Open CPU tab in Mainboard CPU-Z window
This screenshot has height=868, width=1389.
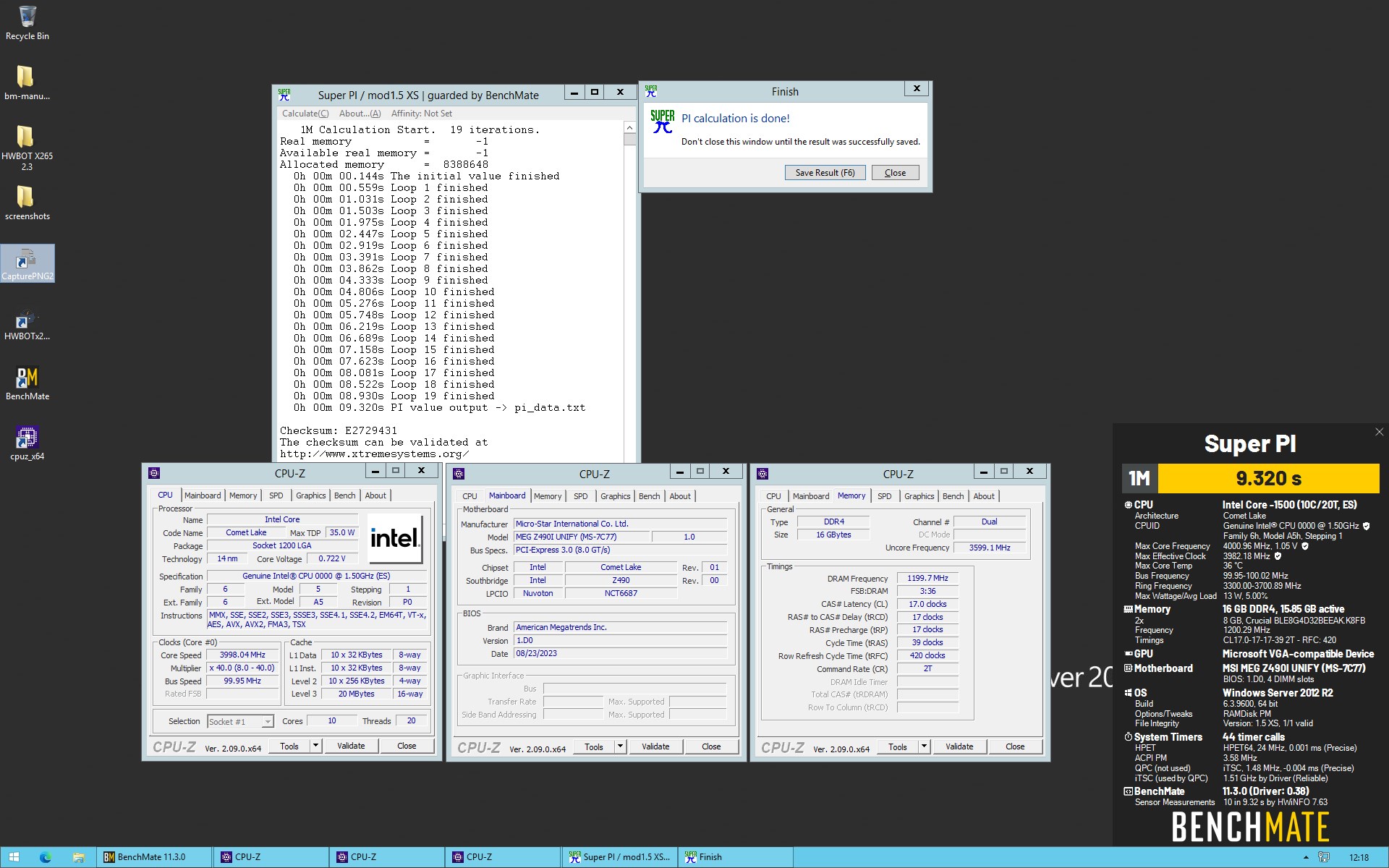(x=470, y=496)
